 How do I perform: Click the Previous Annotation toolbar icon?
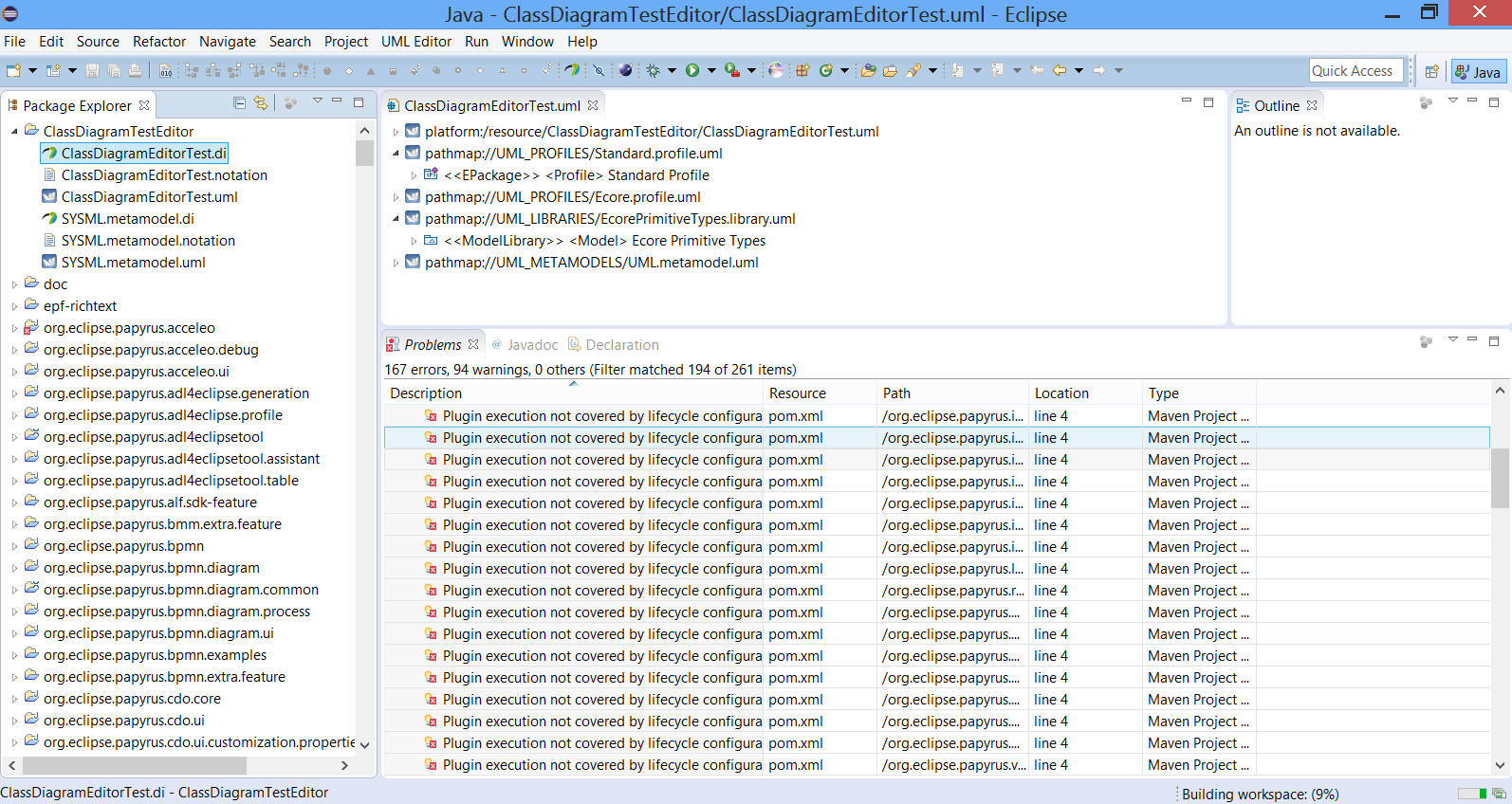point(998,70)
